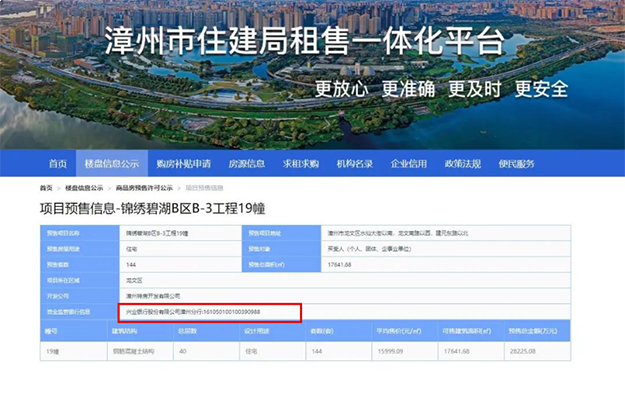Click the 预售项目名称 value 锦绣碧湖B区B-3工程19幢
Viewport: 625px width, 393px height.
[157, 233]
